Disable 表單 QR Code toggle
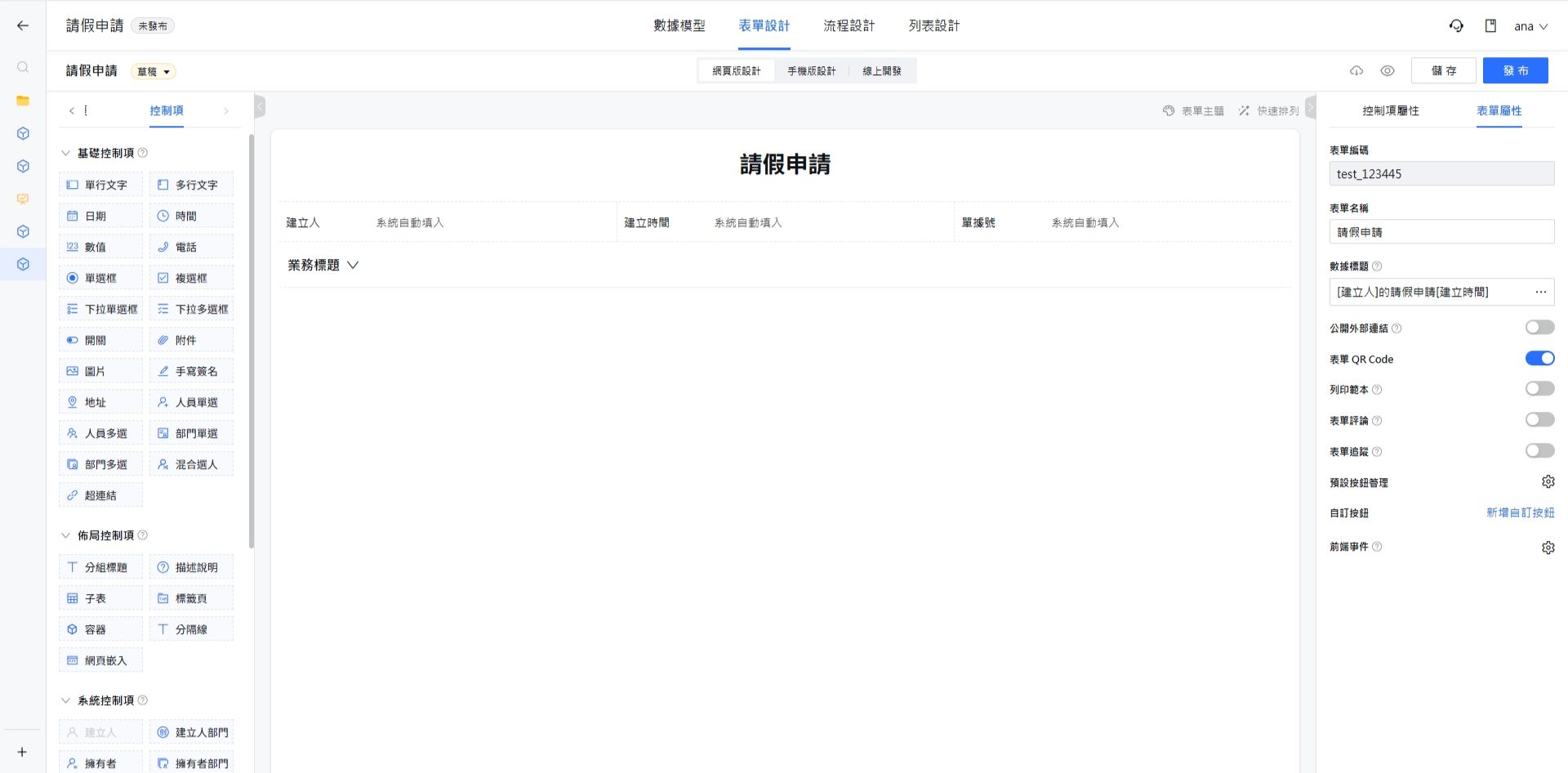This screenshot has width=1568, height=773. coord(1539,359)
